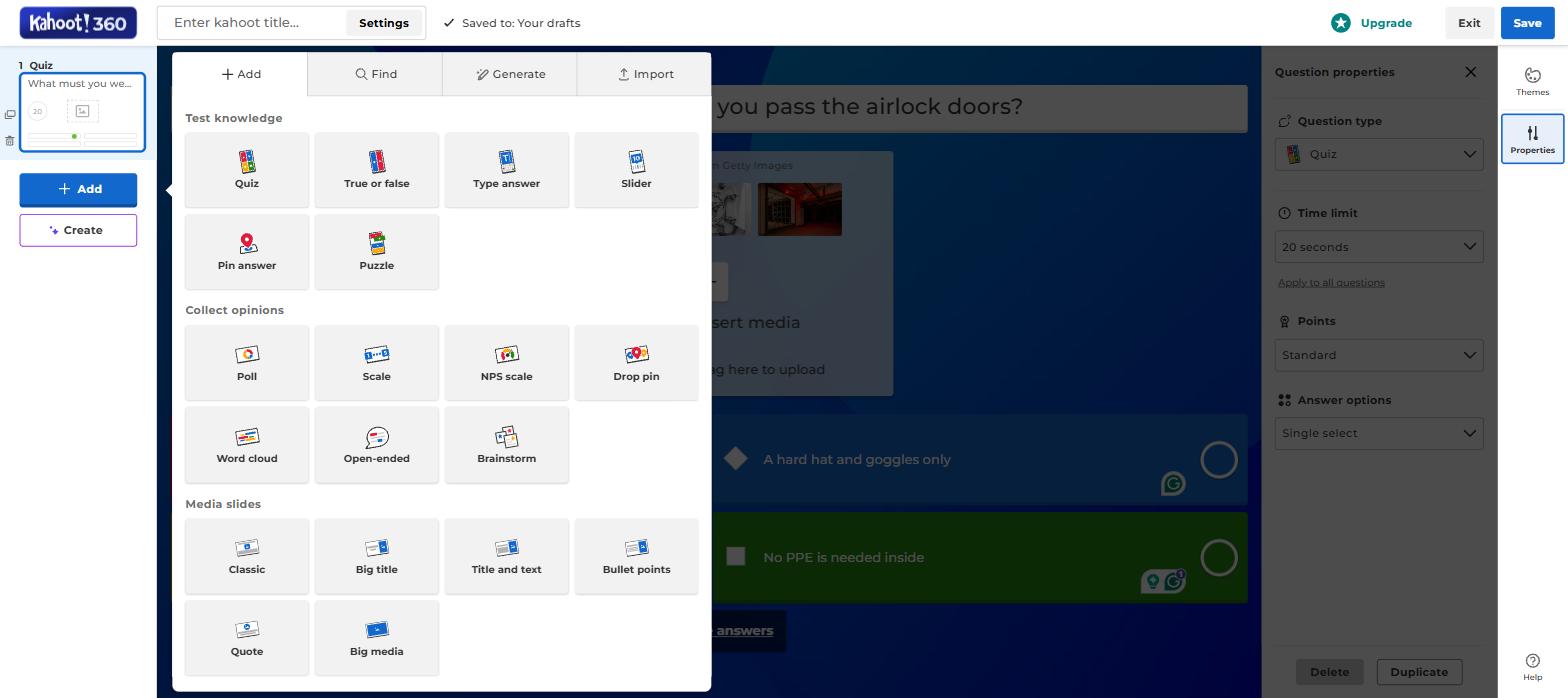
Task: Add an NPS scale question
Action: click(507, 363)
